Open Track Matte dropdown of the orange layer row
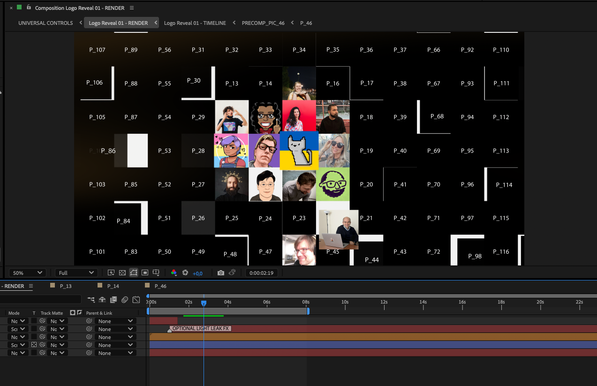Viewport: 597px width, 386px height. tap(57, 337)
